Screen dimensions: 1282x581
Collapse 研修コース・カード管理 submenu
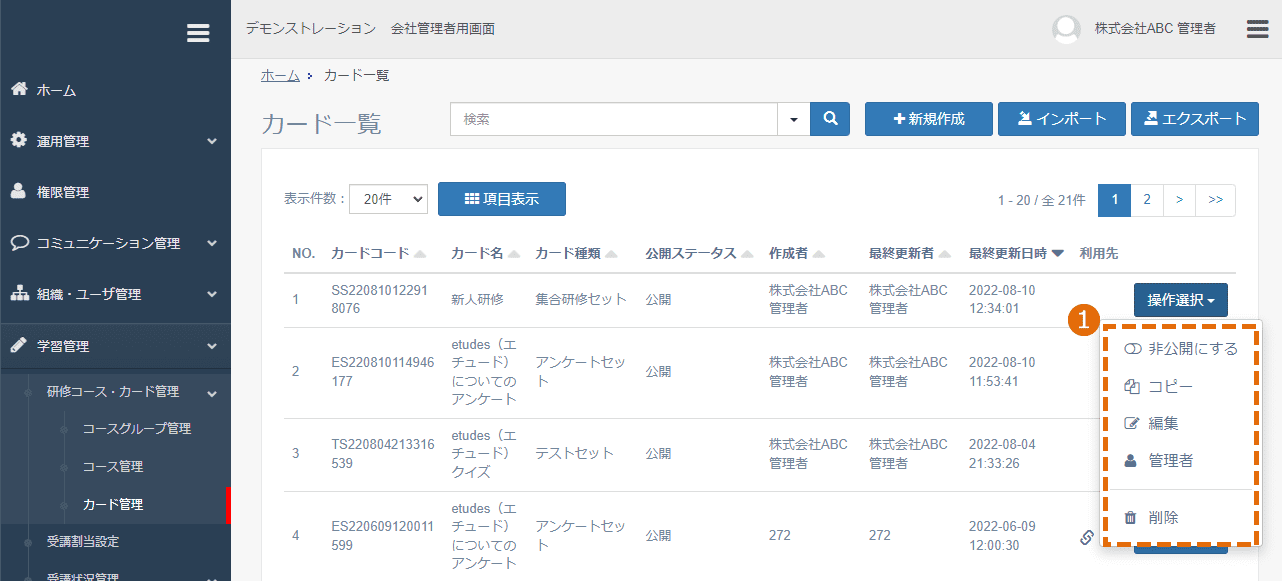coord(115,391)
